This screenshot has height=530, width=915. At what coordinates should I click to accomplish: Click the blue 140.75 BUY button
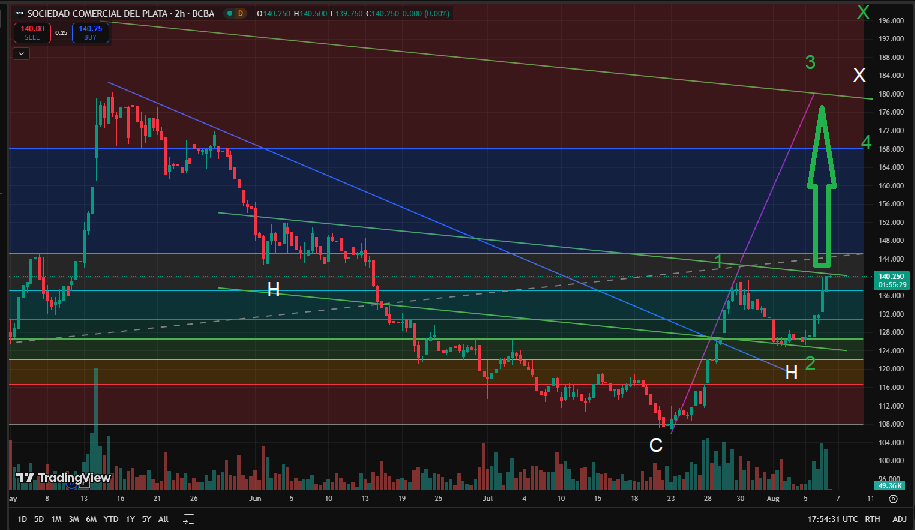pos(90,33)
